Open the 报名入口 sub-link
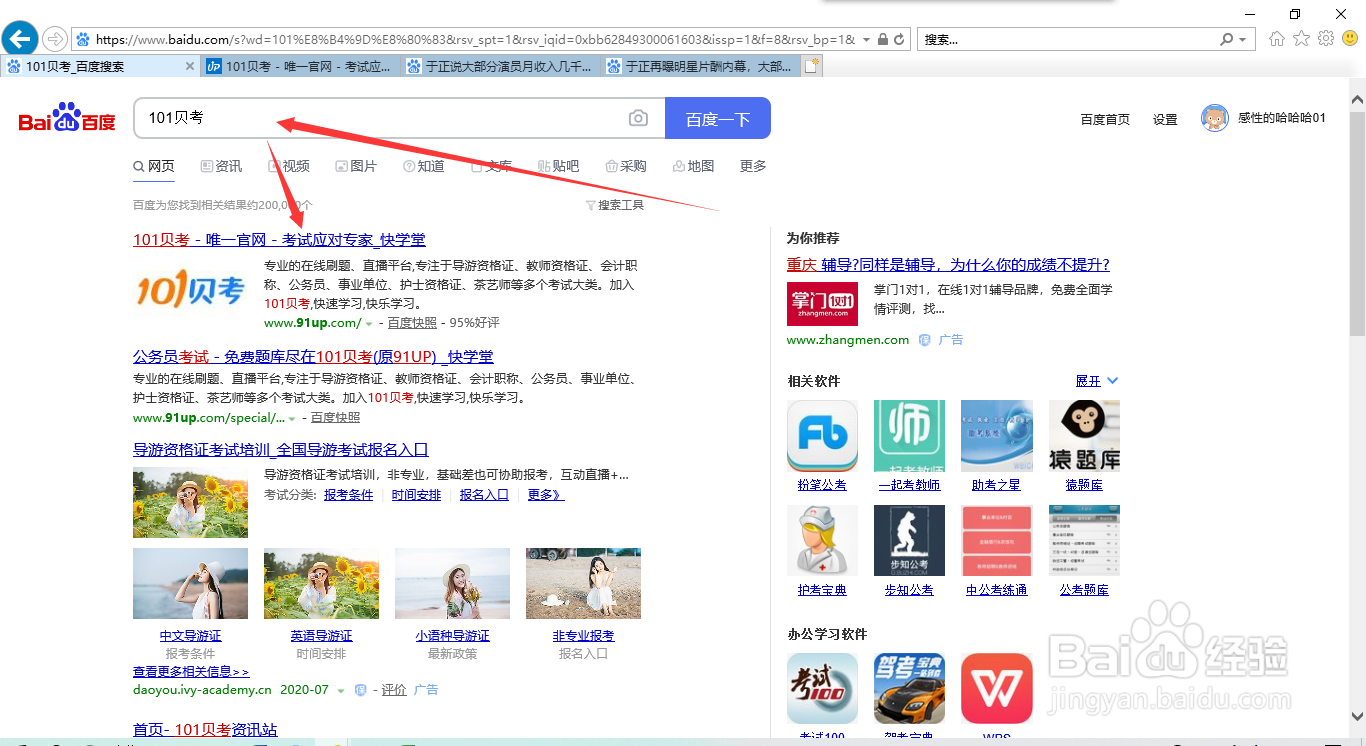The image size is (1366, 746). 484,495
